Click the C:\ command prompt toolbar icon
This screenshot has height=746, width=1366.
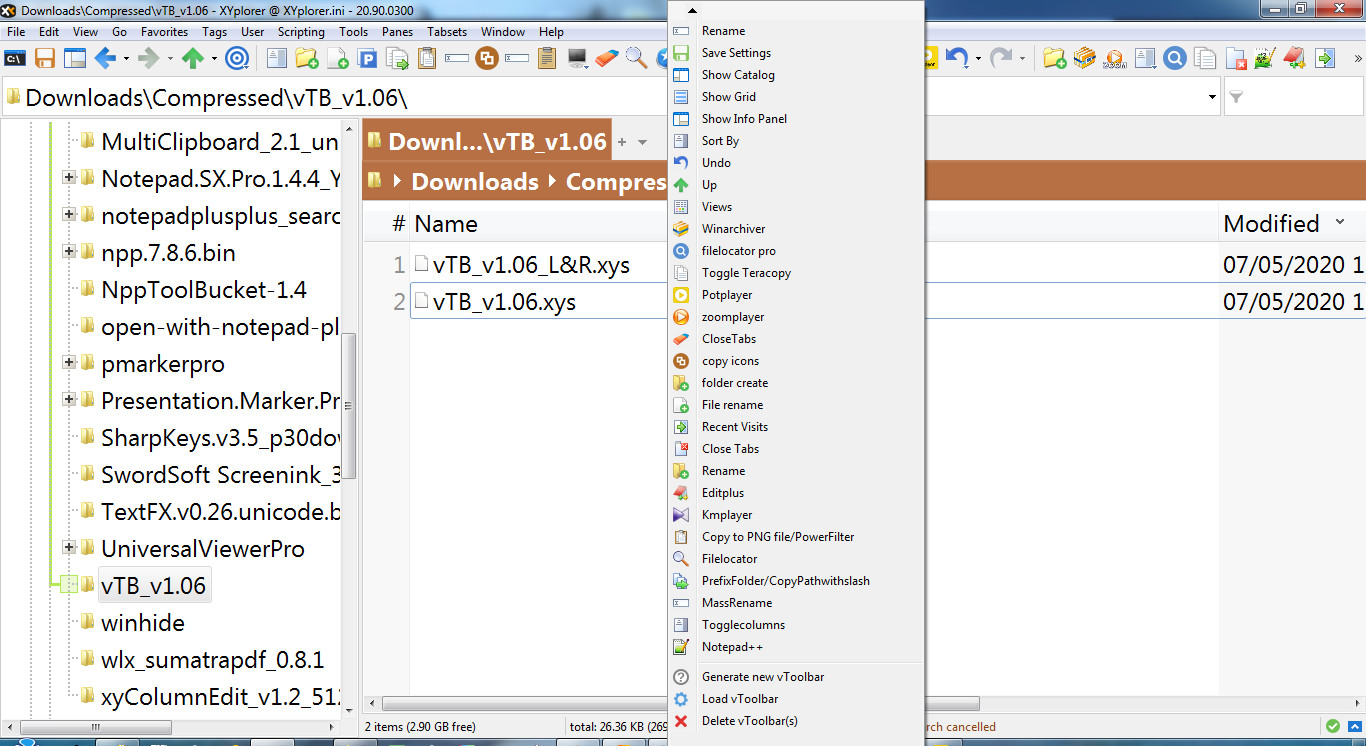point(15,58)
